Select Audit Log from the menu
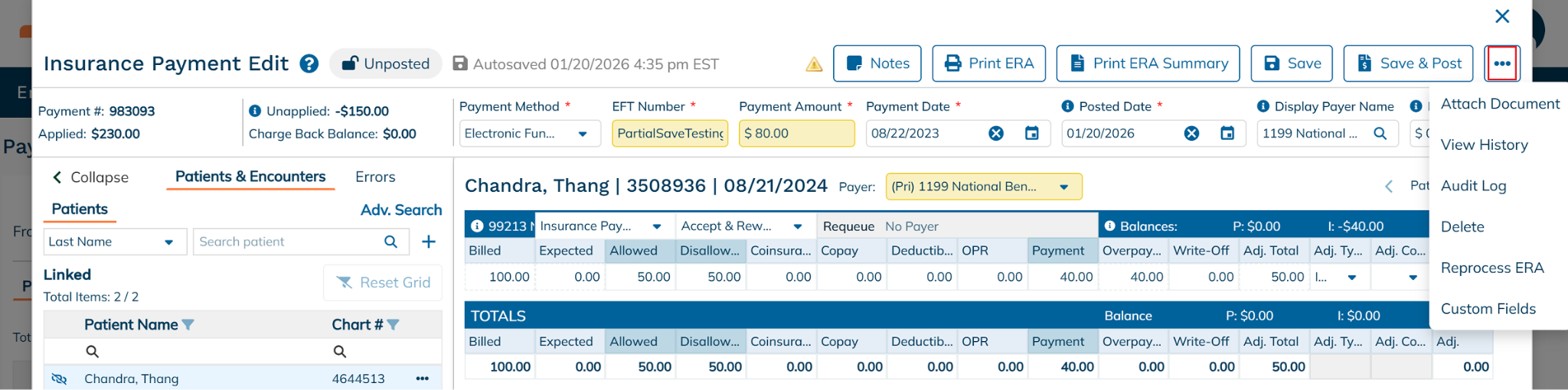The image size is (1568, 390). (1473, 186)
